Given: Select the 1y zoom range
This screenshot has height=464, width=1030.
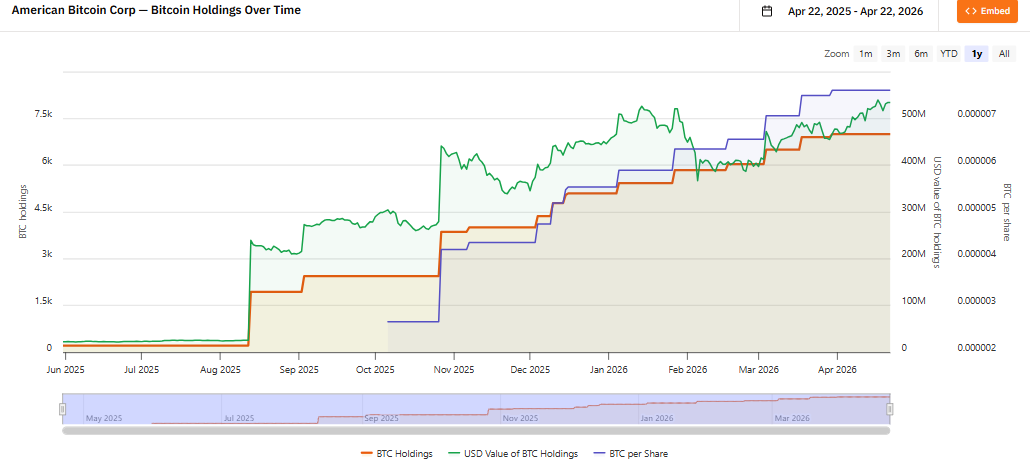Looking at the screenshot, I should pos(977,54).
